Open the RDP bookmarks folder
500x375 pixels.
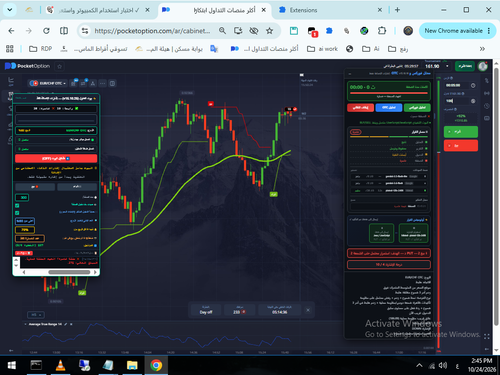[41, 49]
